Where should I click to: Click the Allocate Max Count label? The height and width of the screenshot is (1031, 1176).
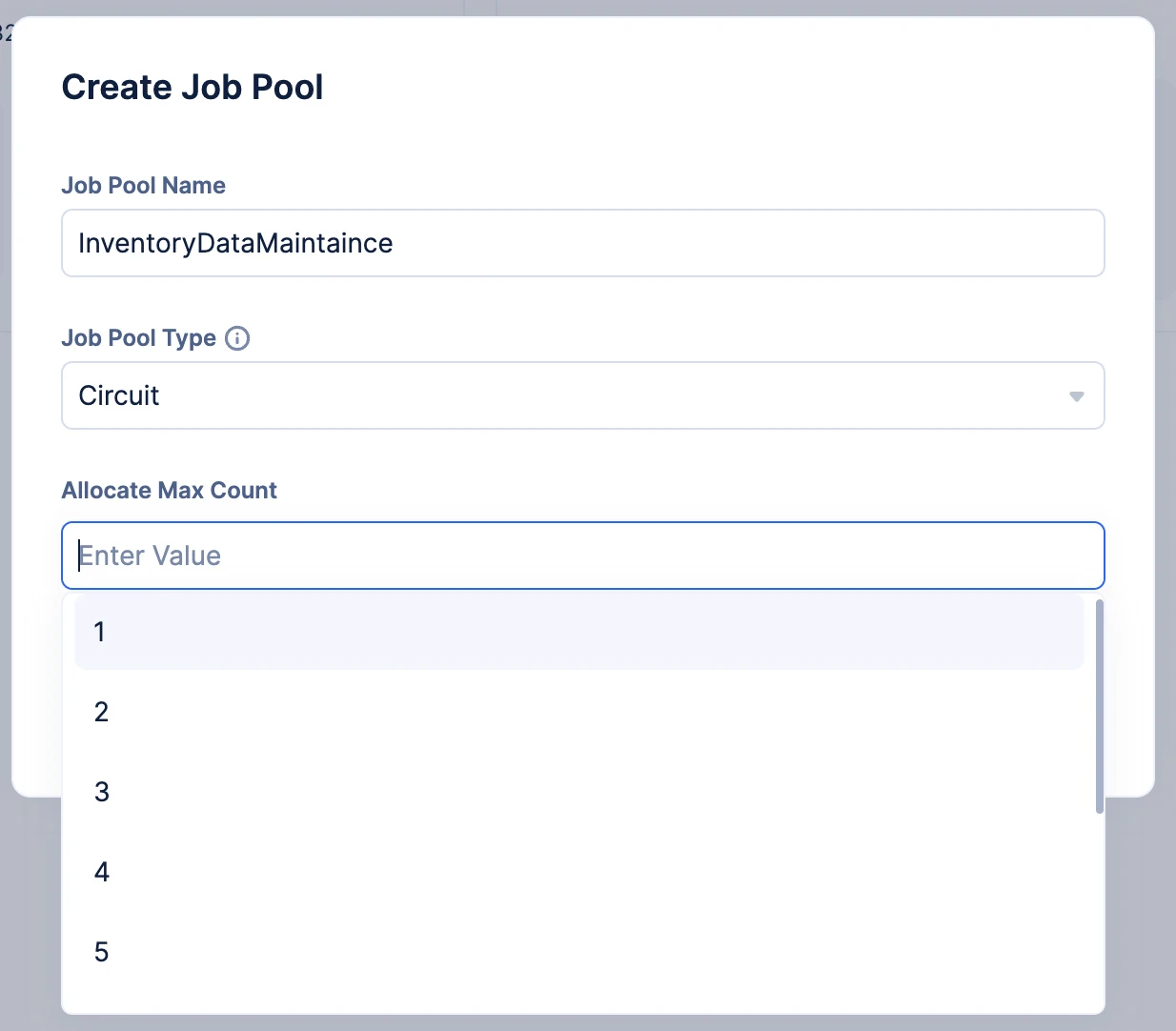click(x=169, y=491)
